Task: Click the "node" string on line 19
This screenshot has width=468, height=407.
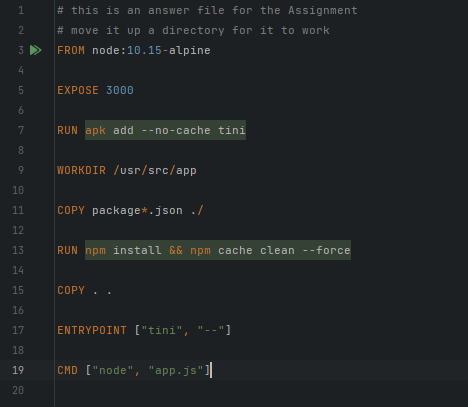Action: pos(113,370)
